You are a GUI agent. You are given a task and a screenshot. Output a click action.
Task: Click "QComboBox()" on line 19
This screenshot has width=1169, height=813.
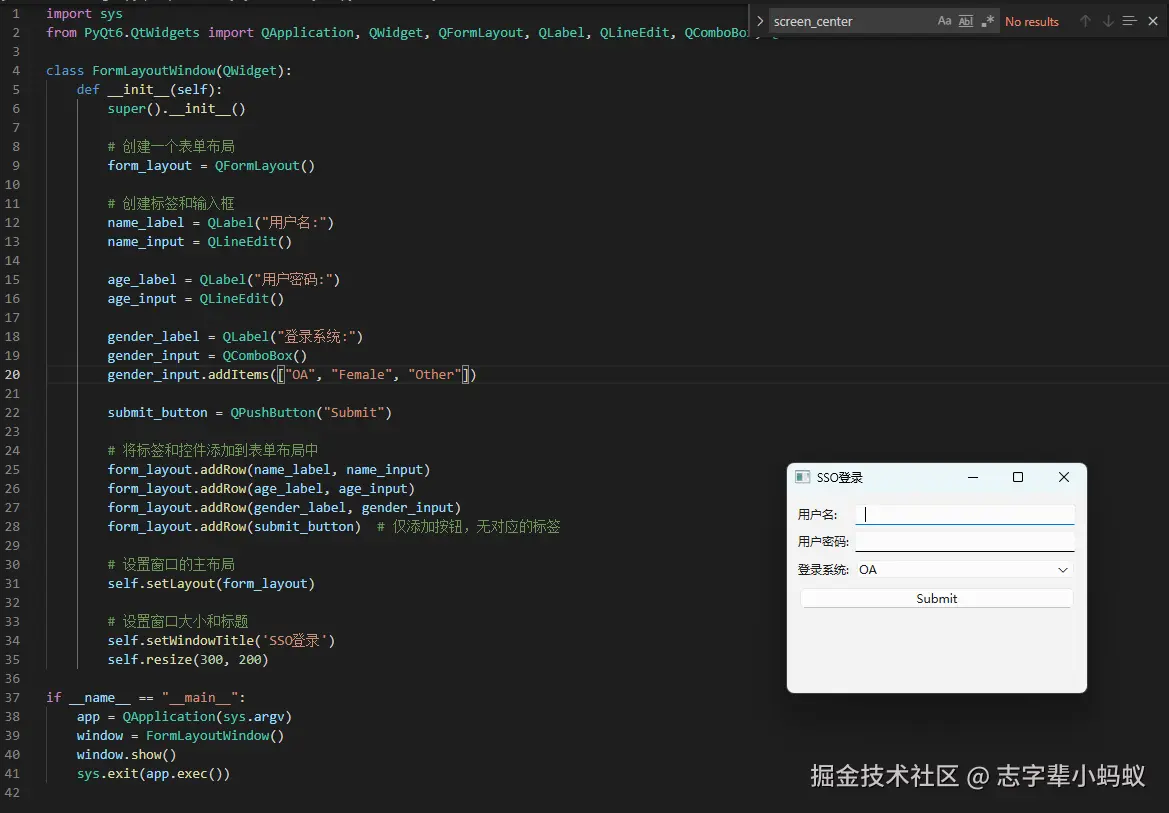coord(265,356)
